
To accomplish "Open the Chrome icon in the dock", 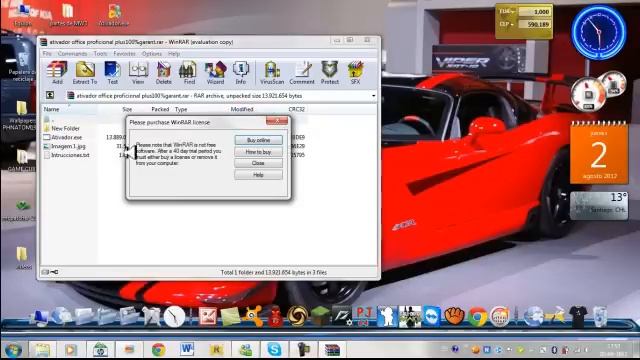I will click(477, 316).
